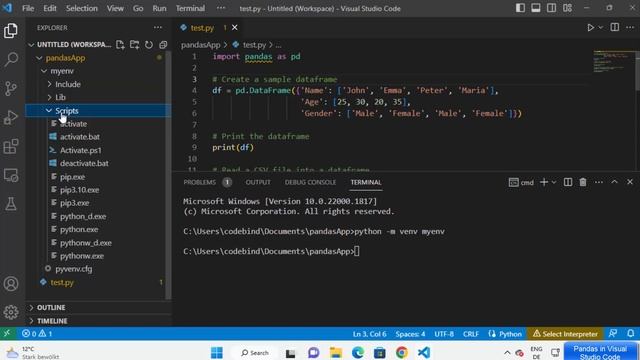
Task: Close the terminal panel
Action: pyautogui.click(x=630, y=182)
